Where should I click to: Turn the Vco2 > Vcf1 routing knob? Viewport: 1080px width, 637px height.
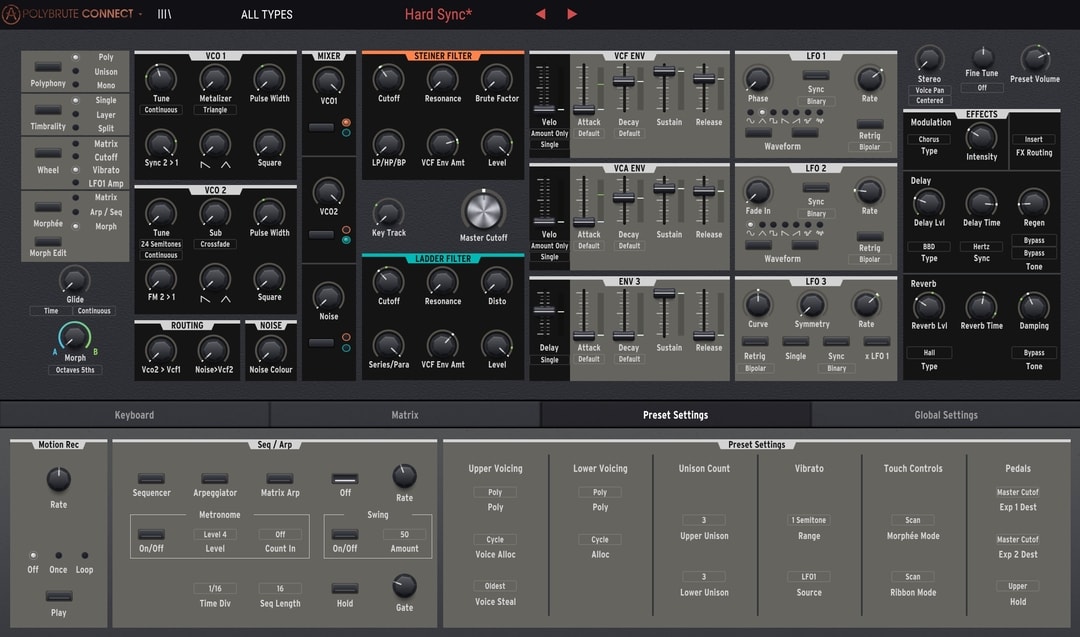tap(160, 351)
